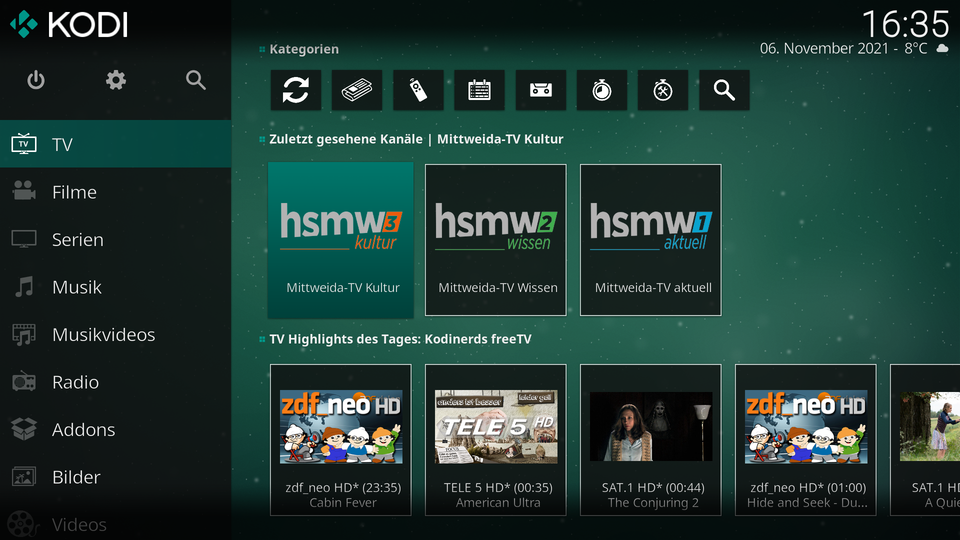Click the Radio icon in sidebar
This screenshot has width=960, height=540.
24,381
